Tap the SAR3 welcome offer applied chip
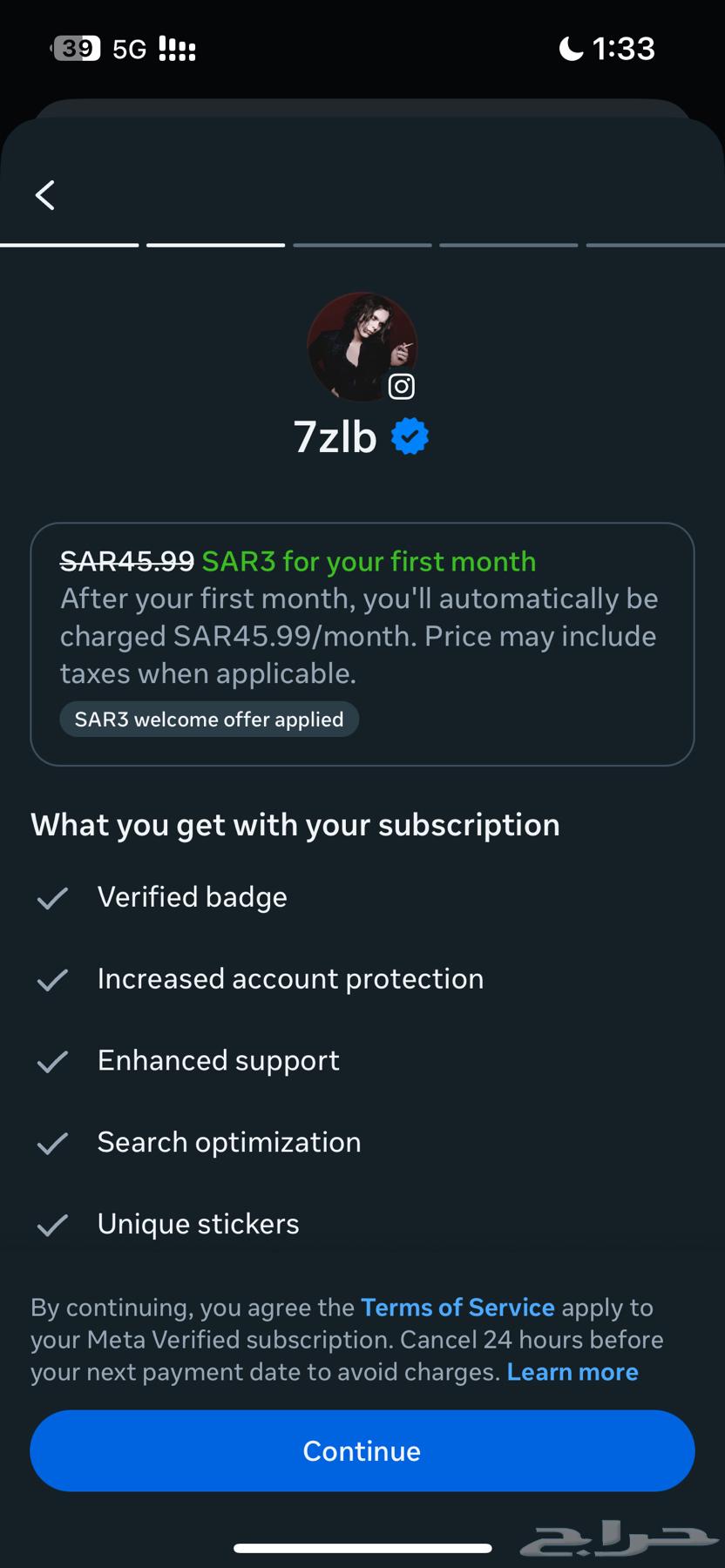 [x=209, y=720]
